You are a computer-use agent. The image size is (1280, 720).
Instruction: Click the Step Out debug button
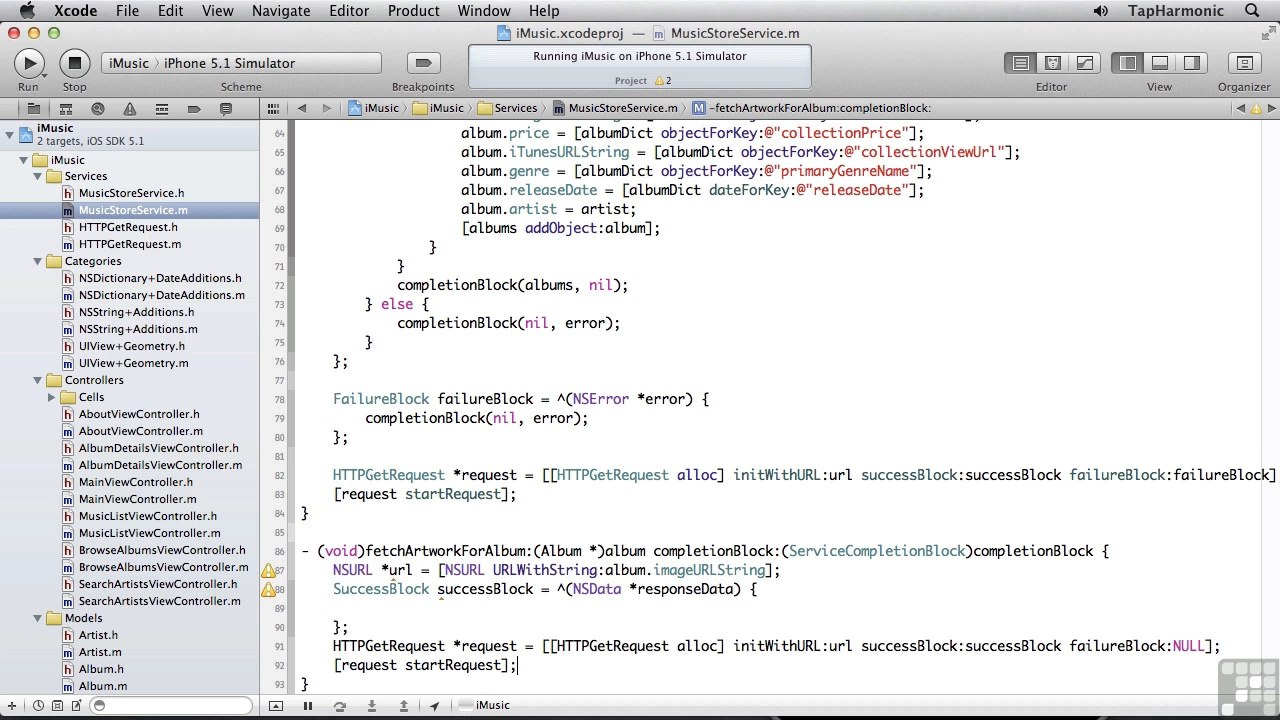[404, 706]
